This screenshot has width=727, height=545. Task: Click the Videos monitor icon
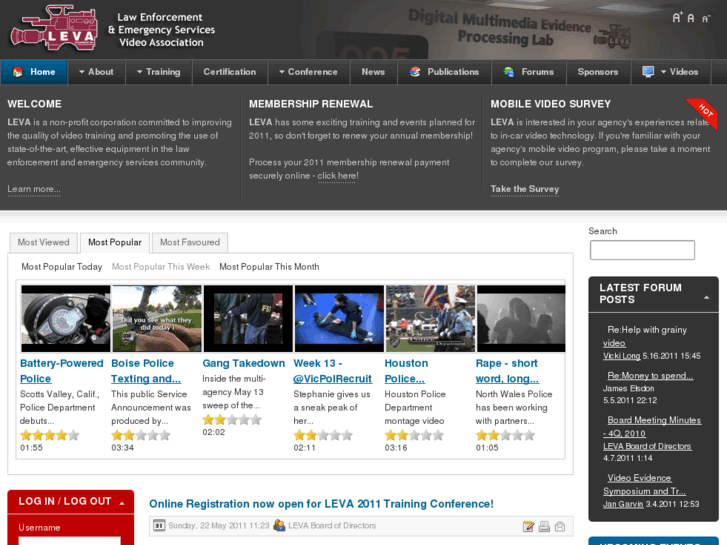click(648, 71)
